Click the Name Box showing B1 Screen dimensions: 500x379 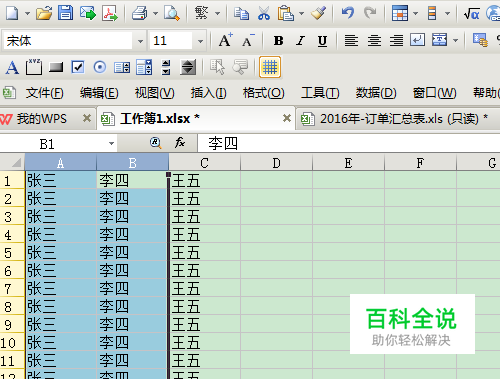pos(53,144)
